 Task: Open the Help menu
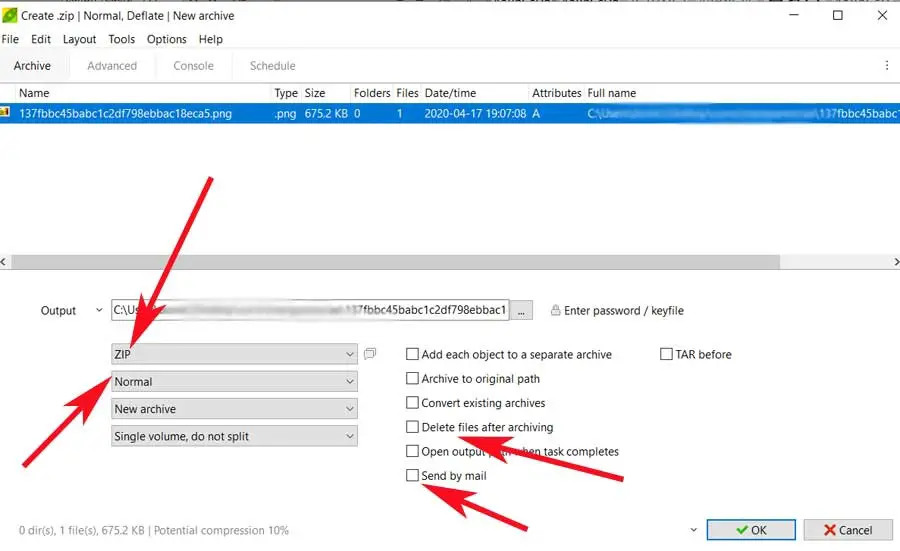tap(211, 39)
